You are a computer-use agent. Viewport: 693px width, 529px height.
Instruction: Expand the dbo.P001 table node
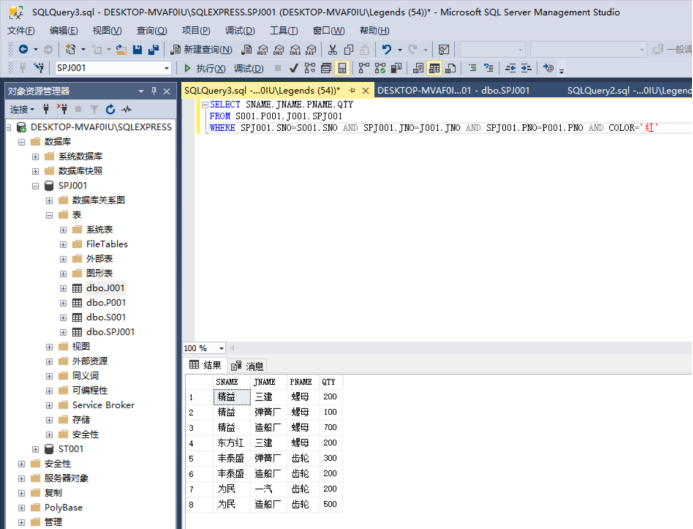[63, 303]
